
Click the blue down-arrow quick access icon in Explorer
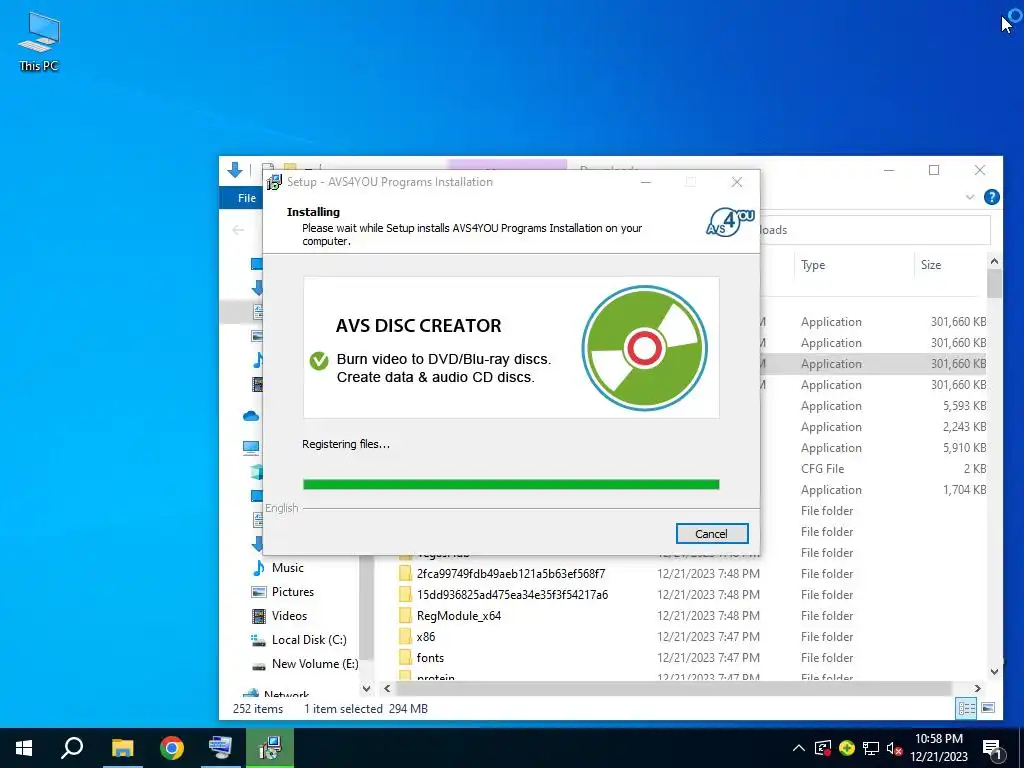(x=235, y=170)
